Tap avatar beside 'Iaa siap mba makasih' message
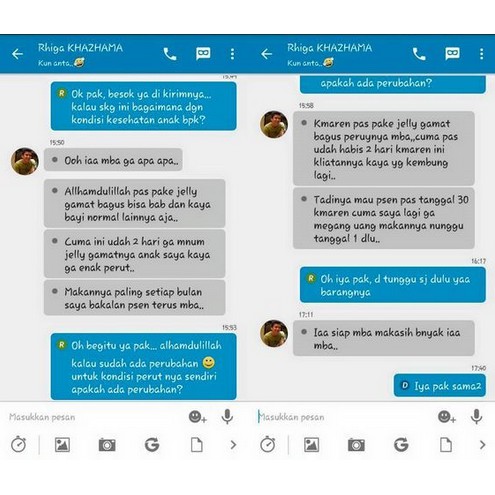The image size is (495, 495). click(274, 333)
